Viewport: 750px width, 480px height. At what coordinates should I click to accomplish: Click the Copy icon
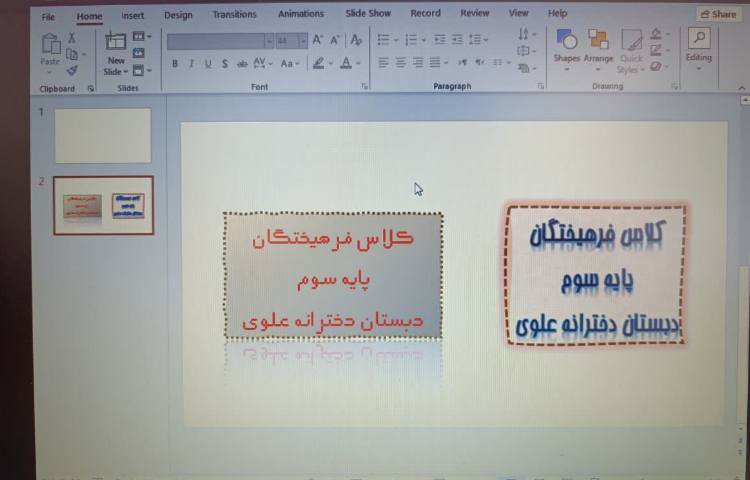(72, 54)
